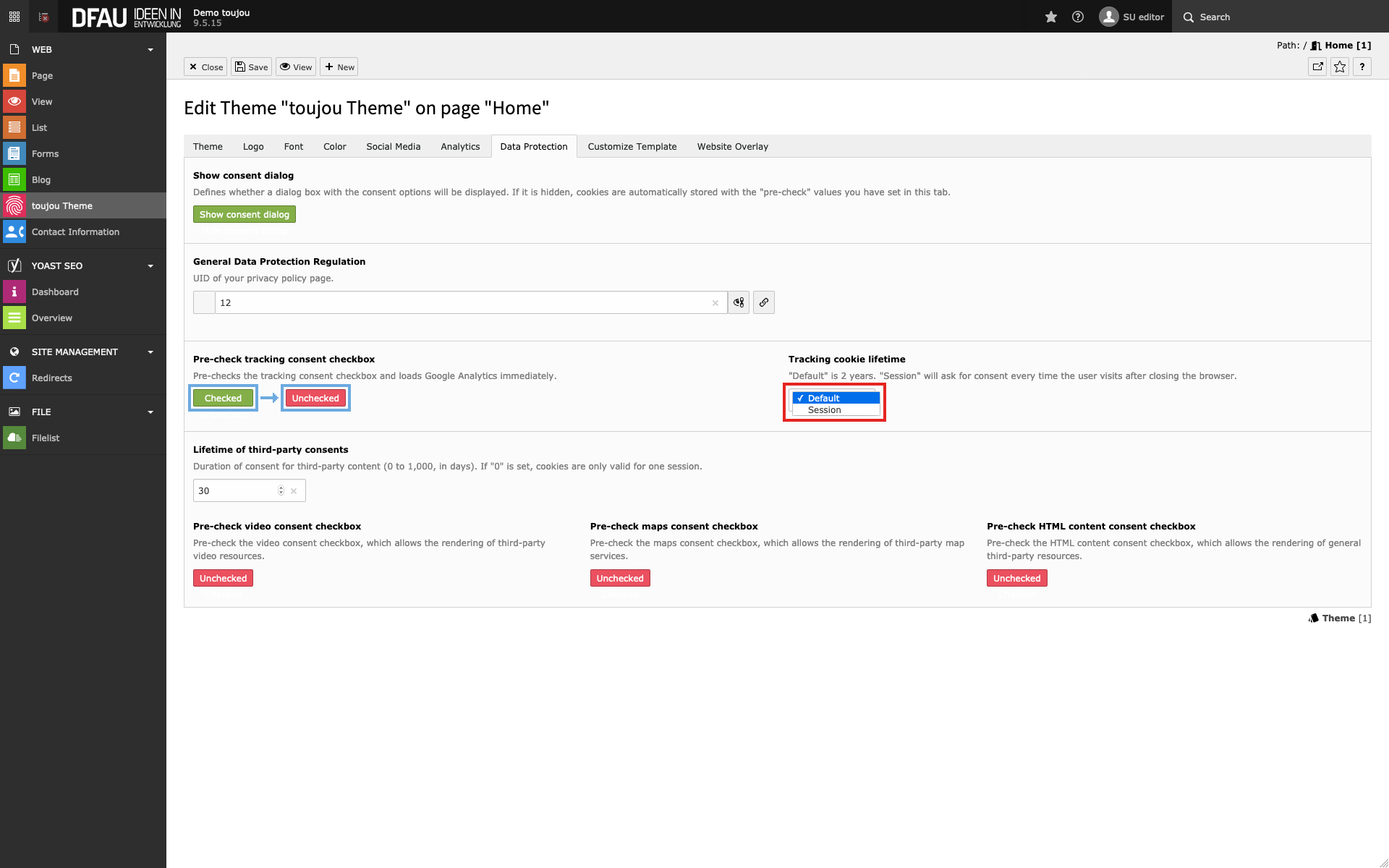The width and height of the screenshot is (1389, 868).
Task: Click the application grid menu icon
Action: [14, 17]
